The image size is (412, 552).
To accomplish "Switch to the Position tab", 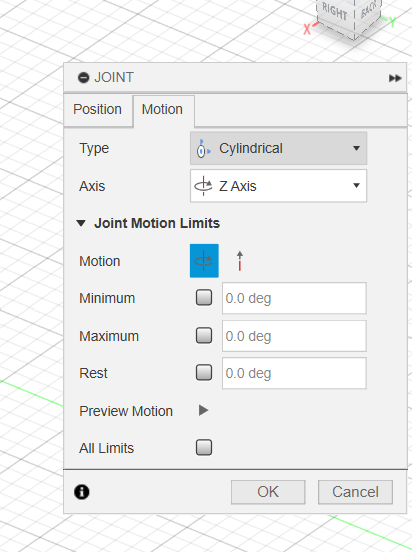I will (x=98, y=109).
